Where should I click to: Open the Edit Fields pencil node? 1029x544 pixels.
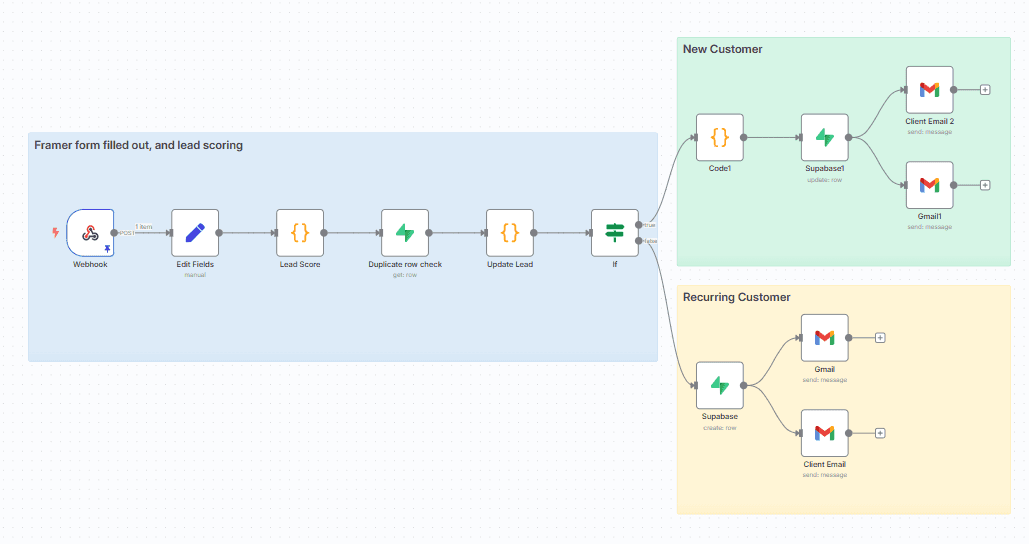(195, 233)
